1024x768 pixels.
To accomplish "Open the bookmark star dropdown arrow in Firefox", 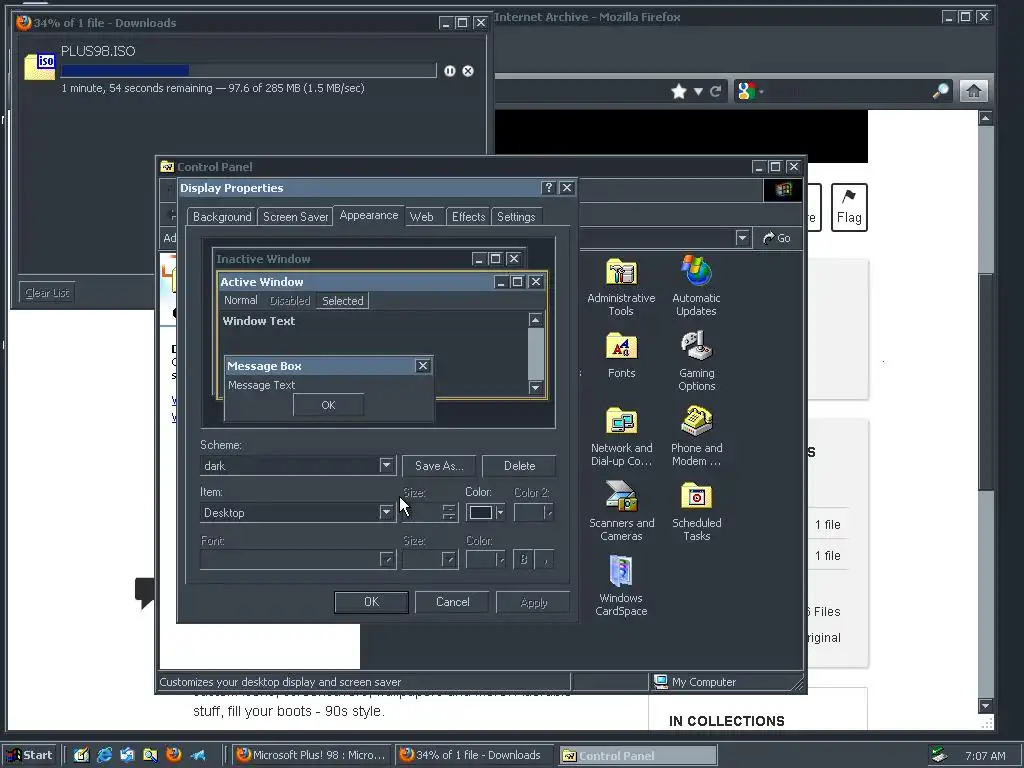I will pyautogui.click(x=697, y=91).
